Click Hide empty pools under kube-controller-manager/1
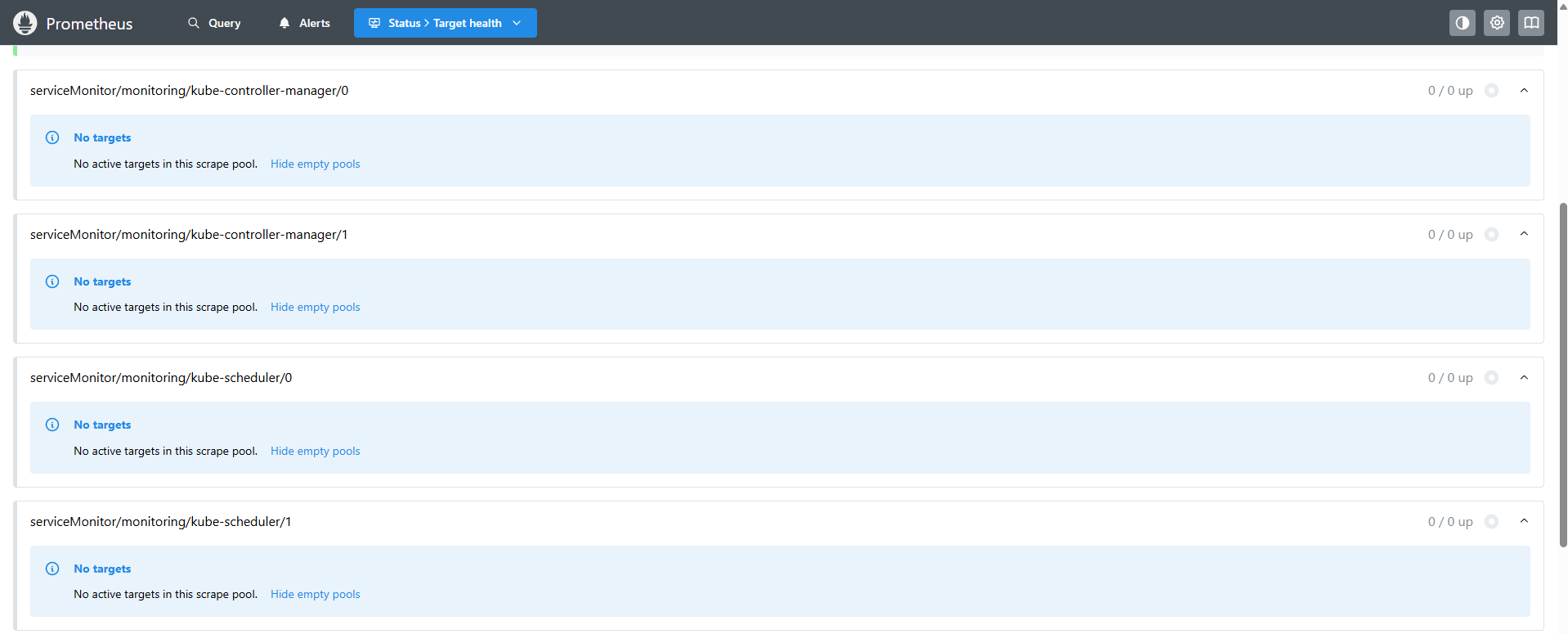The height and width of the screenshot is (634, 1568). coord(315,307)
